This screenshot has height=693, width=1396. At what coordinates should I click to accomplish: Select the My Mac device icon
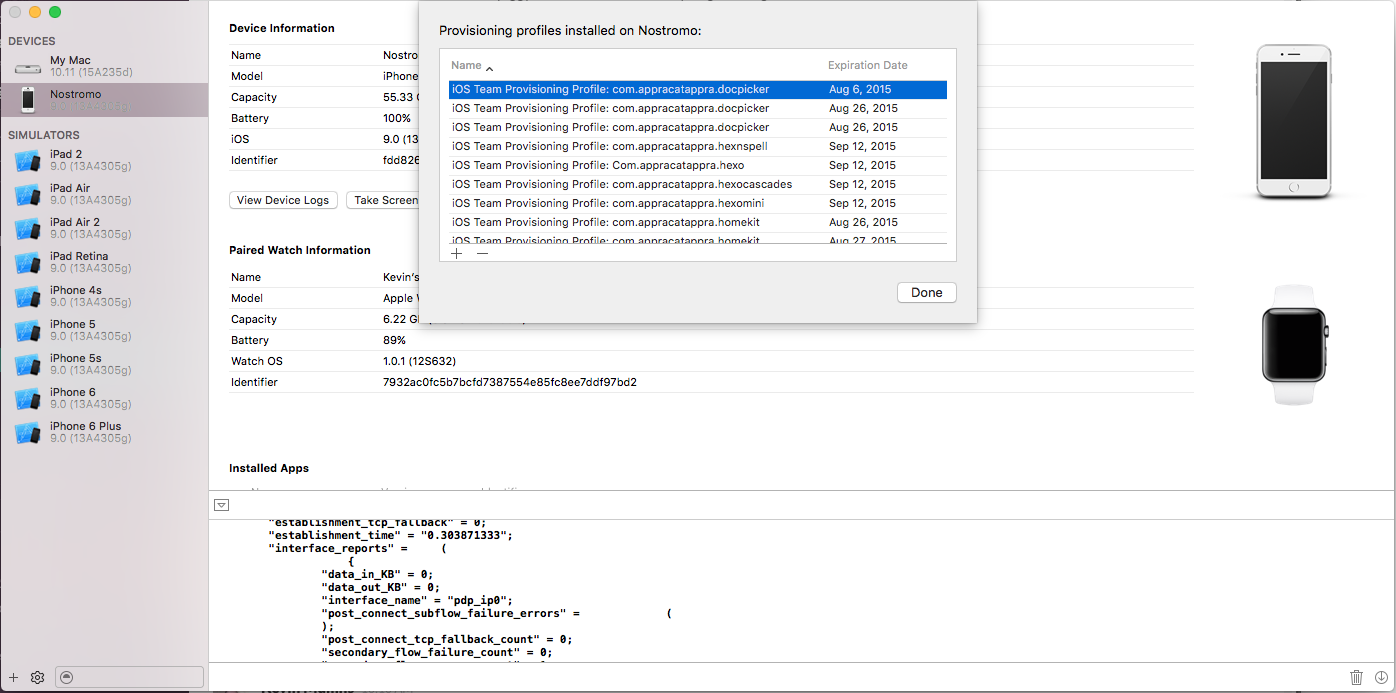(28, 66)
